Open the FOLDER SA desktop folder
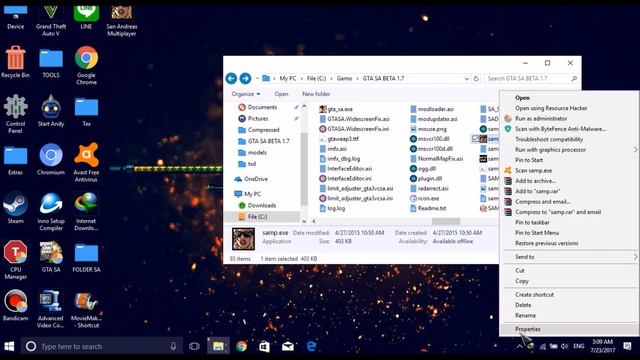Viewport: 640px width, 360px height. point(86,258)
